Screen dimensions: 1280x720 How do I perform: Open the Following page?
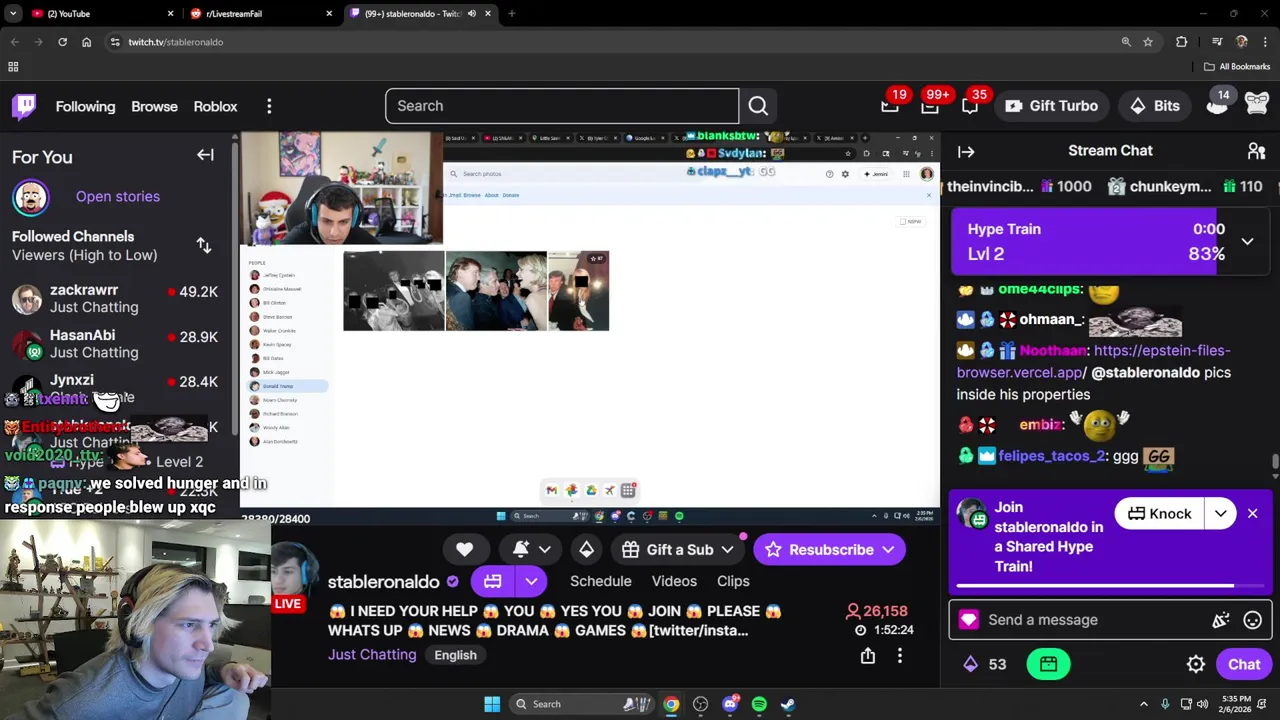[85, 106]
